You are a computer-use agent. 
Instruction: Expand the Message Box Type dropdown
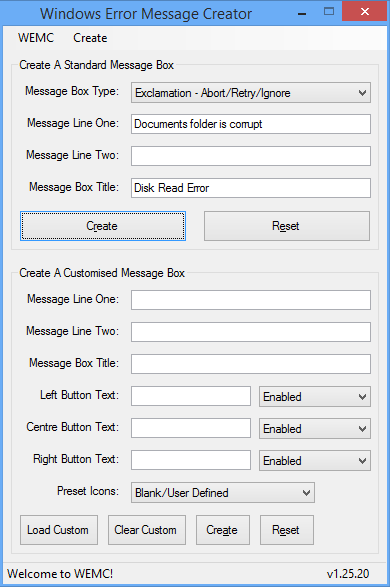251,92
